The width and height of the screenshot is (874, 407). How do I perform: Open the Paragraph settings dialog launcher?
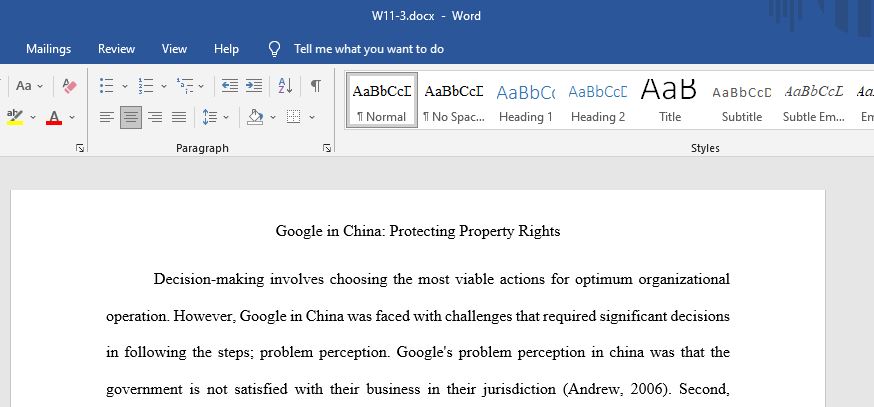(x=327, y=148)
